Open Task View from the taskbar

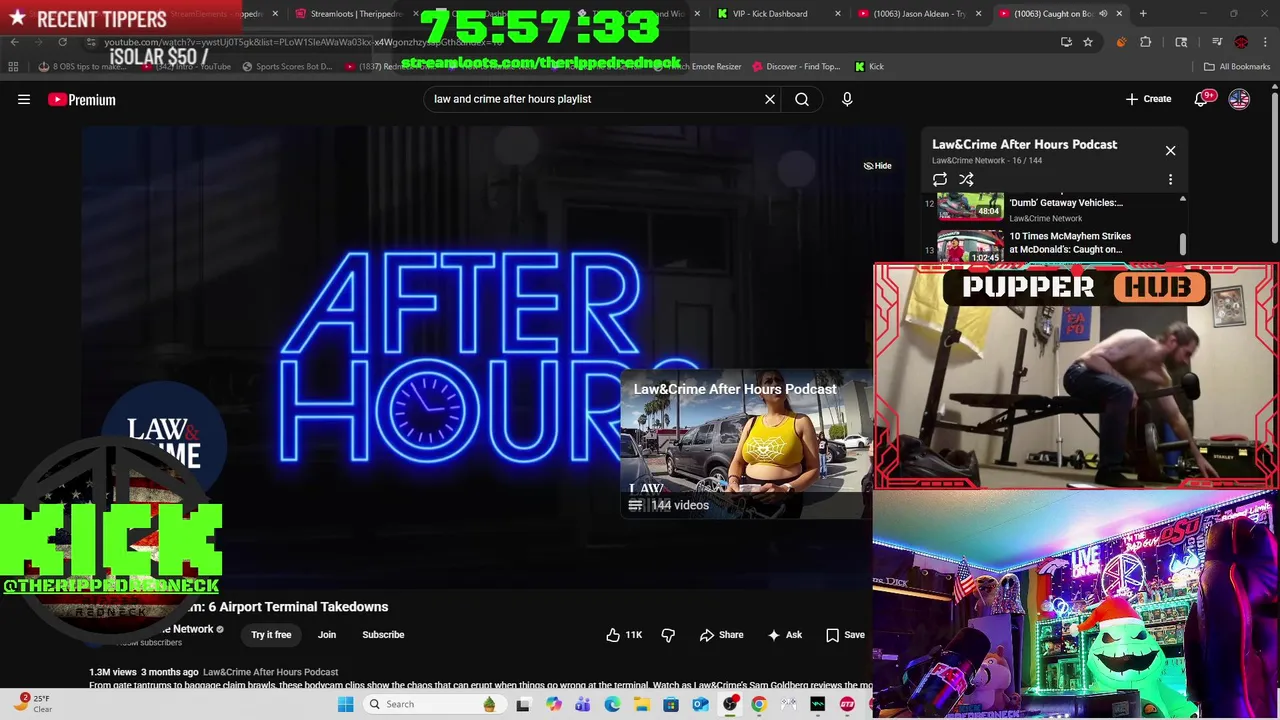(523, 704)
